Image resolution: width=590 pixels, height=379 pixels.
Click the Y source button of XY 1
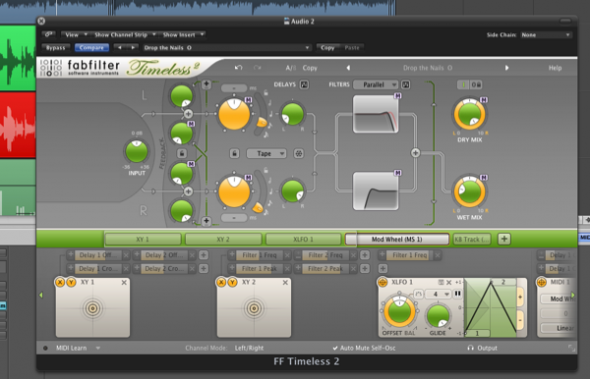click(x=71, y=282)
